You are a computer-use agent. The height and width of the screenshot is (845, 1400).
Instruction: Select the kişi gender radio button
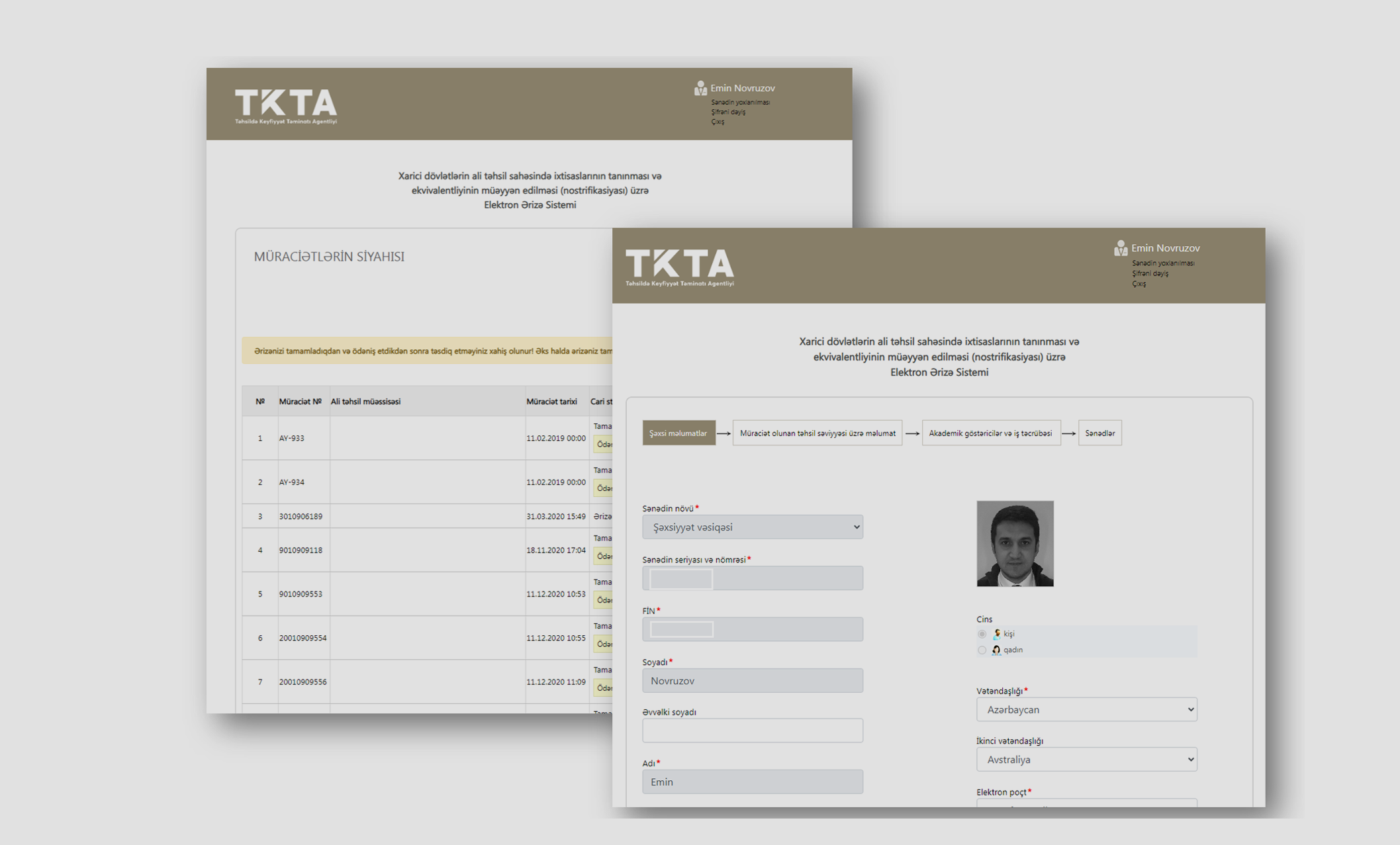pyautogui.click(x=982, y=634)
